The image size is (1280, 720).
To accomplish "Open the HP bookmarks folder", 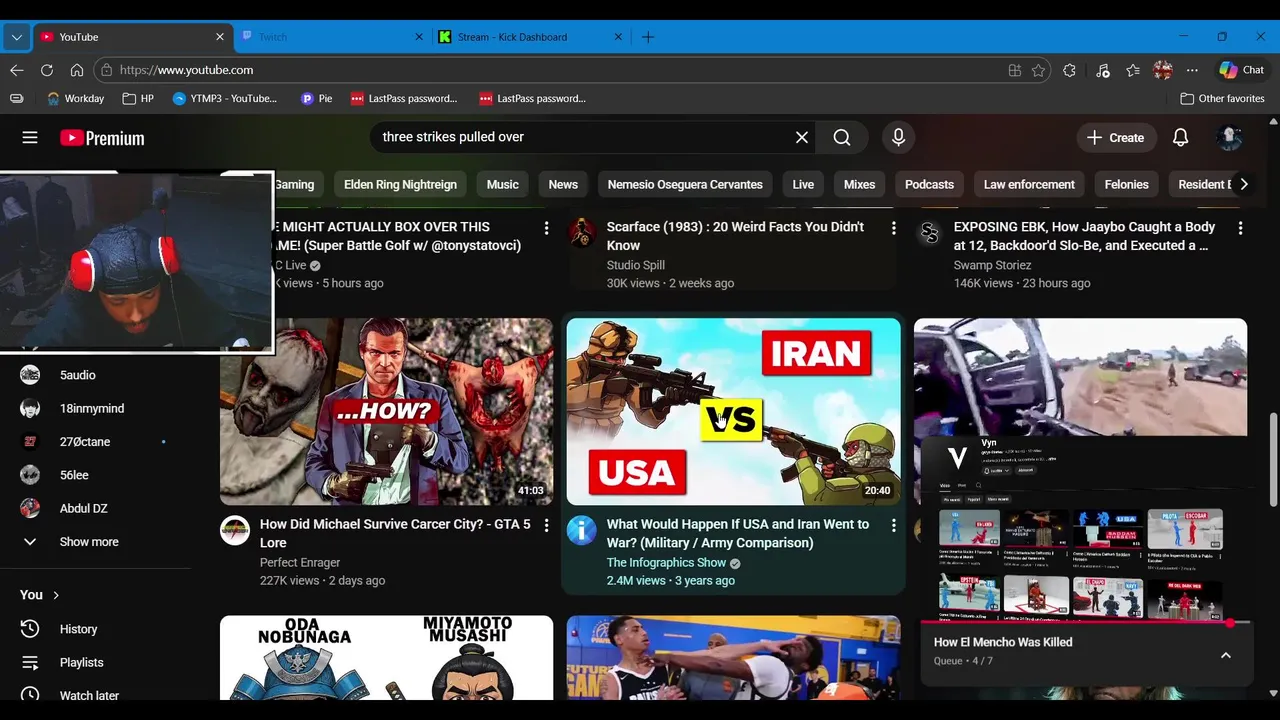I will pyautogui.click(x=138, y=98).
